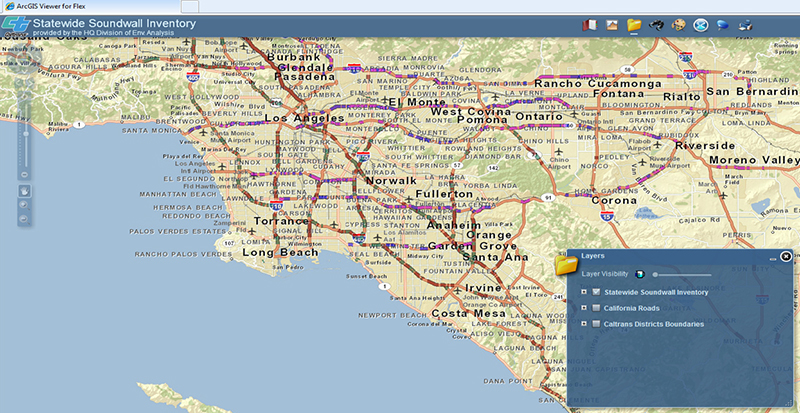The width and height of the screenshot is (800, 413).
Task: Expand the Caltrans Districts Boundaries layer
Action: pyautogui.click(x=584, y=324)
